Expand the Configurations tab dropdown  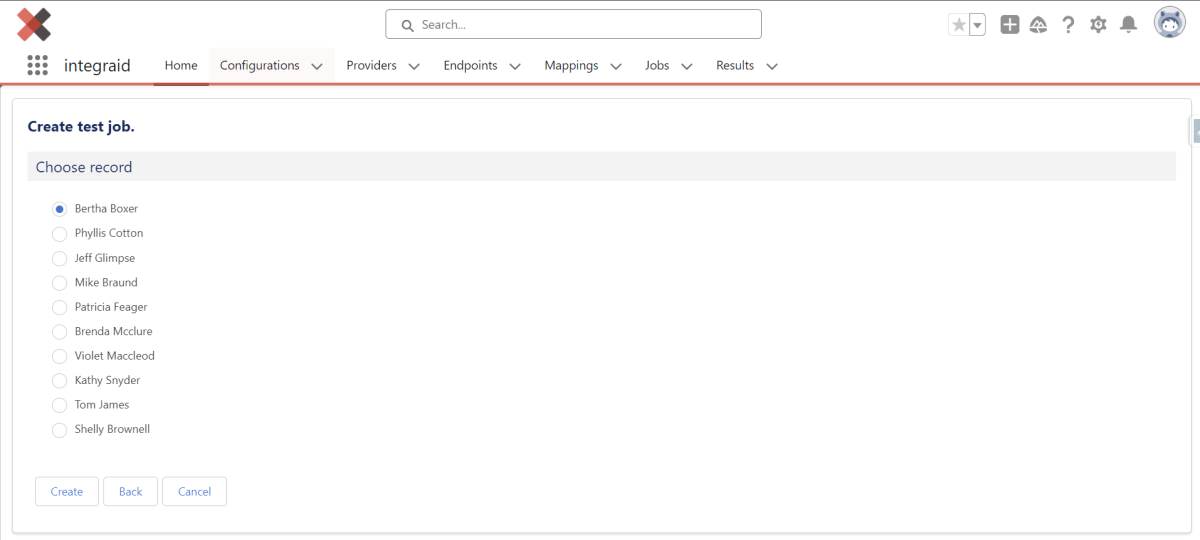coord(317,66)
